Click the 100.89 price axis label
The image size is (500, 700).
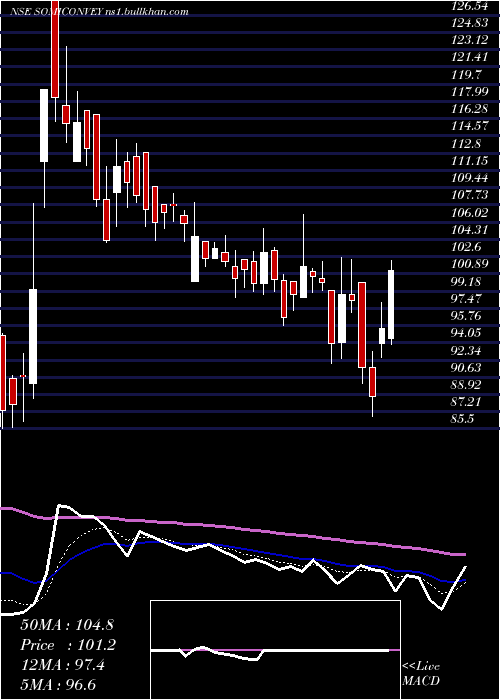click(x=468, y=264)
